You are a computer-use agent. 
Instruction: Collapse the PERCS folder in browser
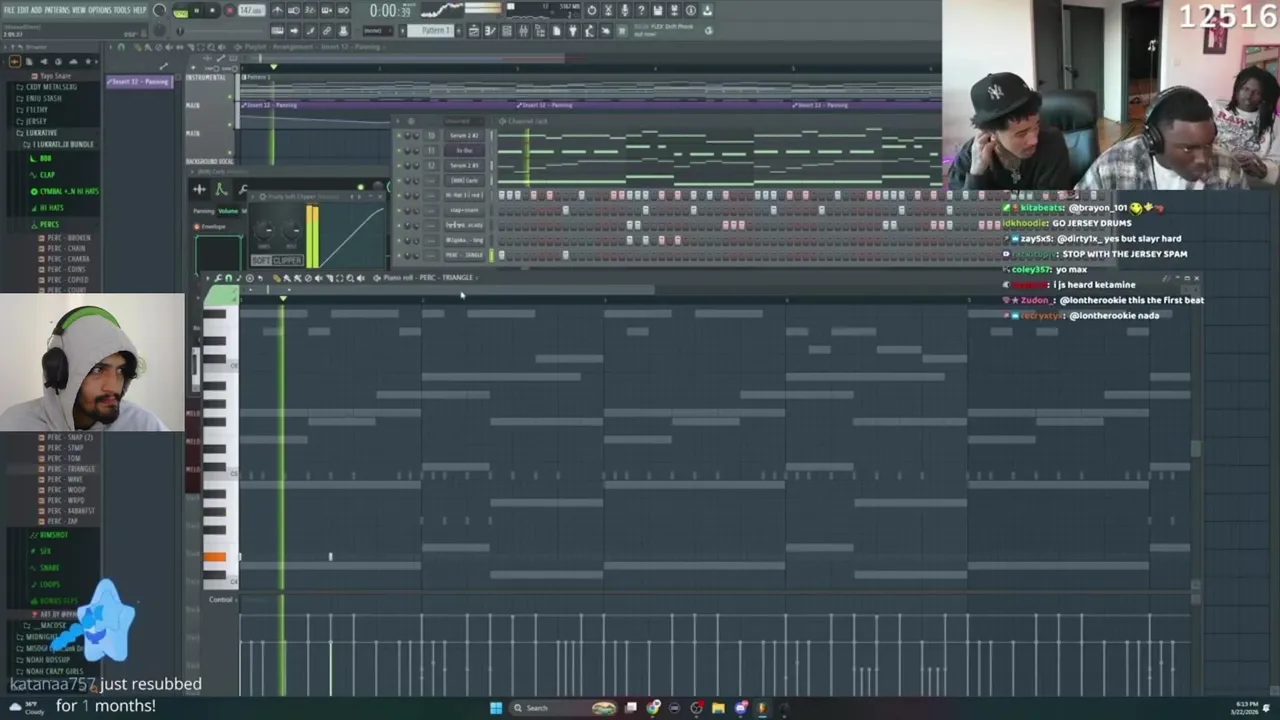coord(49,224)
